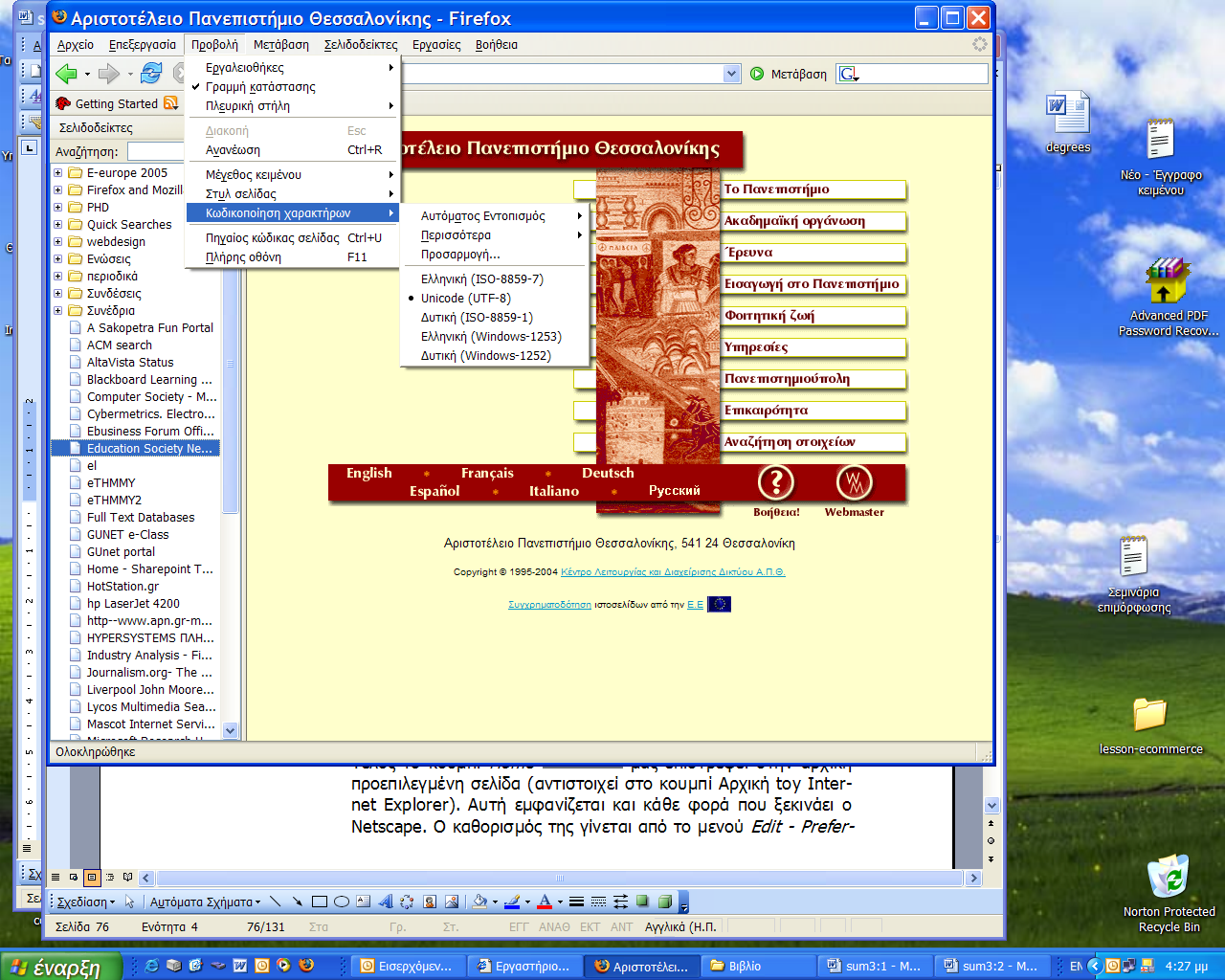Click the Insert Diagram icon in Word
This screenshot has height=980, width=1225.
407,902
